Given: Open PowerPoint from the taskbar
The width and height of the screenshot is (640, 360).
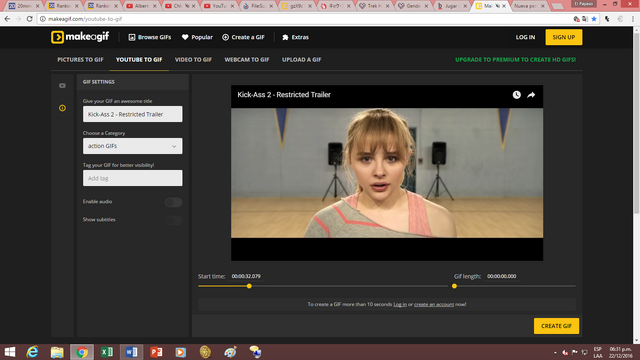Looking at the screenshot, I should (156, 352).
